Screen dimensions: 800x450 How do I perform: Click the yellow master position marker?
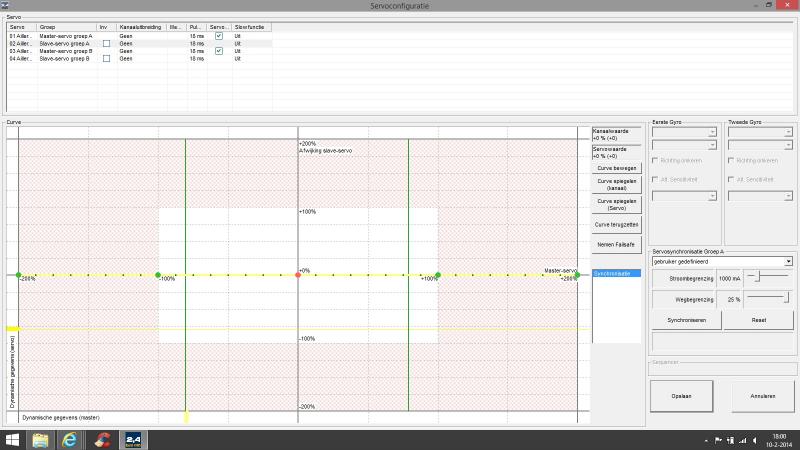(x=186, y=416)
